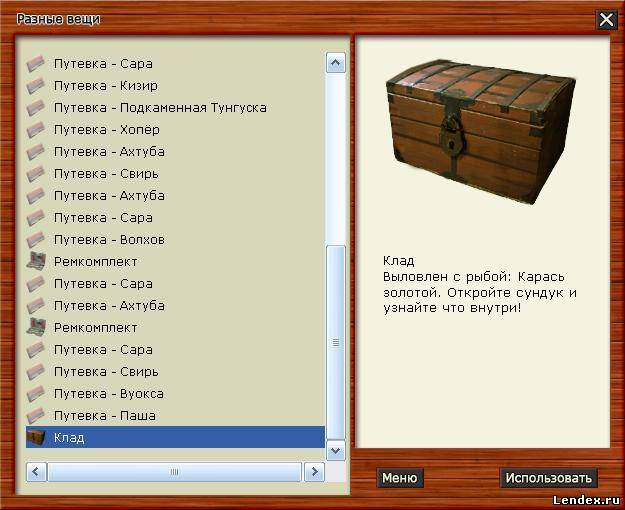Close the Разные вещи window
625x510 pixels.
(606, 19)
